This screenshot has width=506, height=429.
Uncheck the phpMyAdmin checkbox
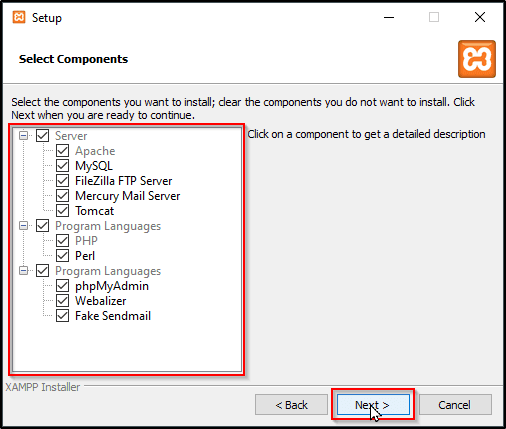[62, 286]
